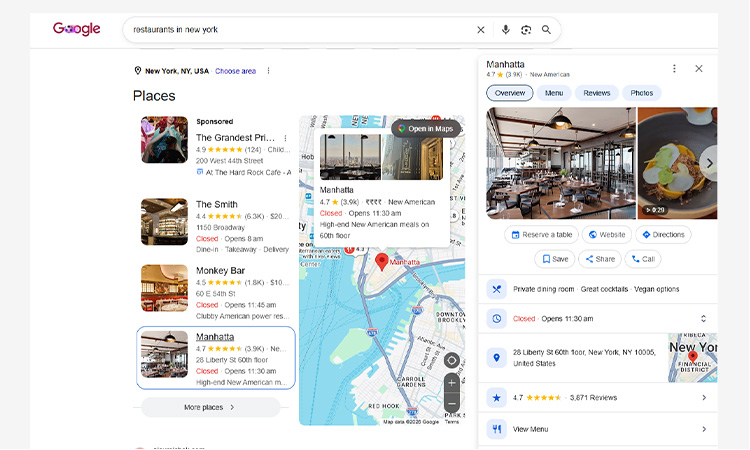
Task: Click the Choose area link
Action: pyautogui.click(x=235, y=71)
